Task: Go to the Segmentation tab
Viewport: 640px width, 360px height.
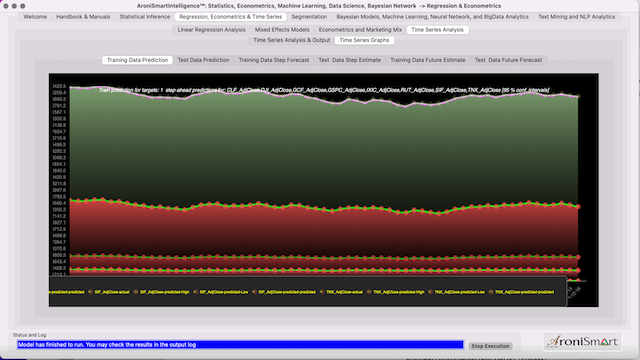Action: click(309, 17)
